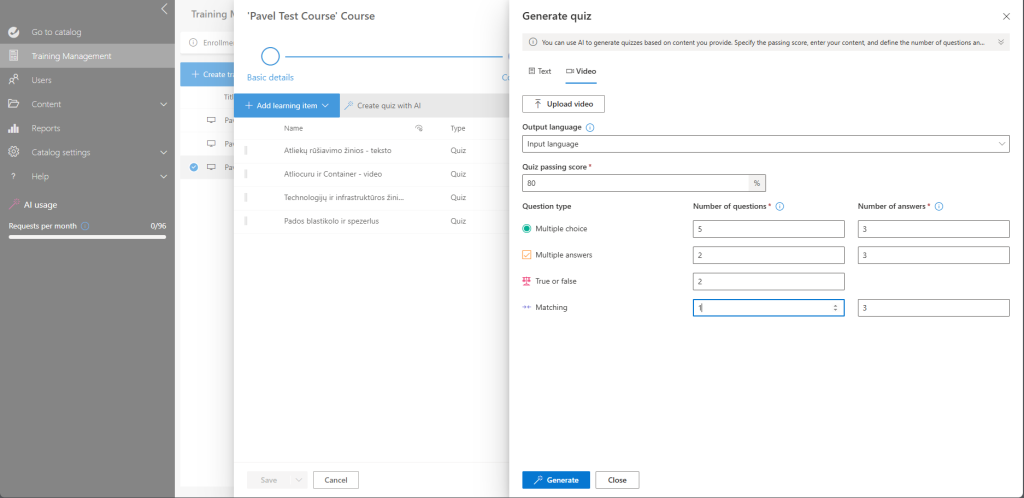Click the Matching questions spinner arrows
The image size is (1024, 498).
pos(835,308)
